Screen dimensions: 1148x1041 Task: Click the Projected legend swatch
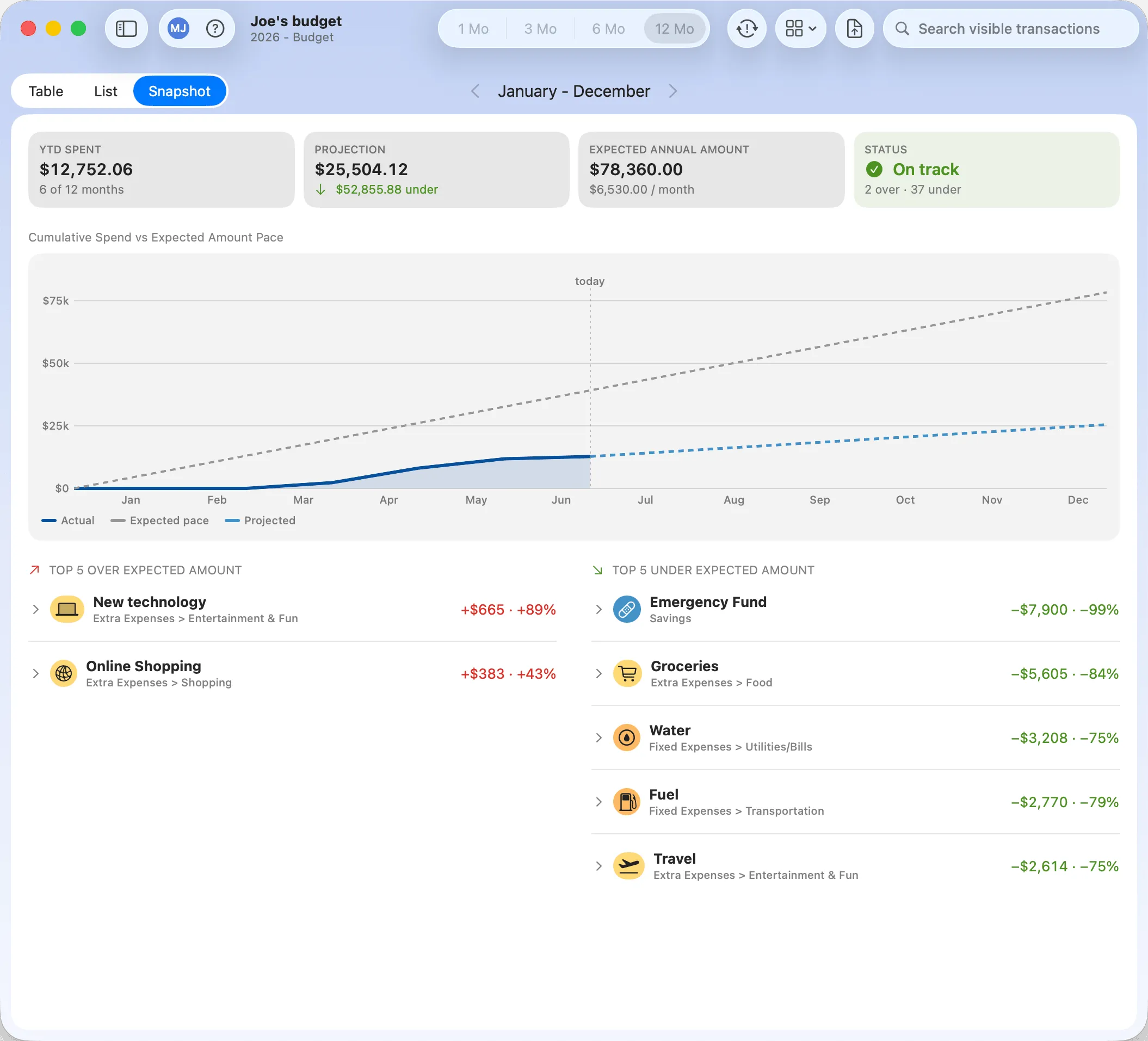click(232, 520)
